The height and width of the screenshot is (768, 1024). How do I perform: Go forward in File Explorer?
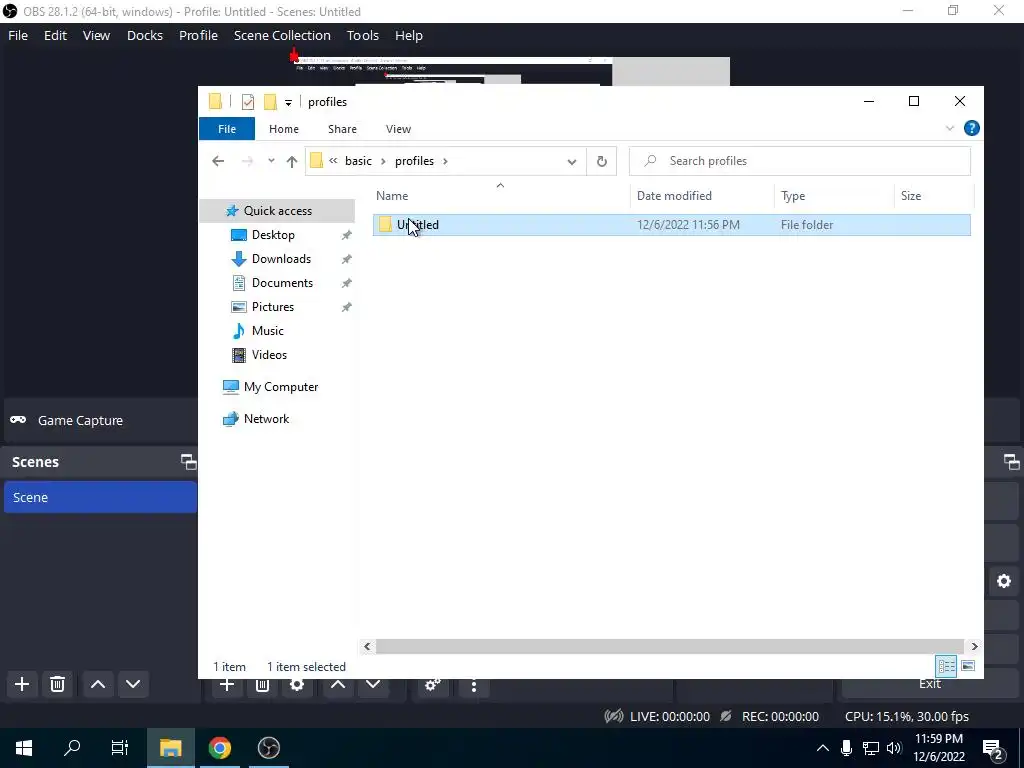(248, 161)
